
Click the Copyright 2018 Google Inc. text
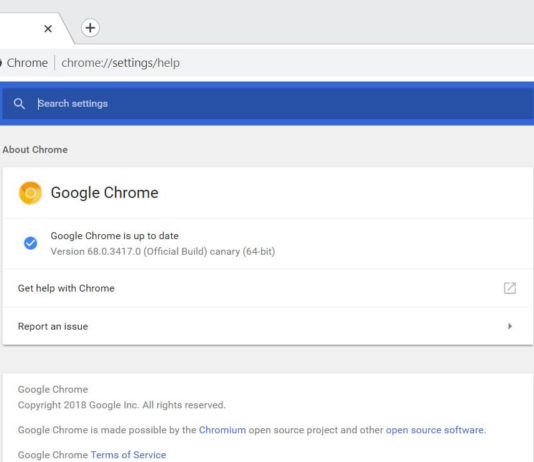point(122,405)
